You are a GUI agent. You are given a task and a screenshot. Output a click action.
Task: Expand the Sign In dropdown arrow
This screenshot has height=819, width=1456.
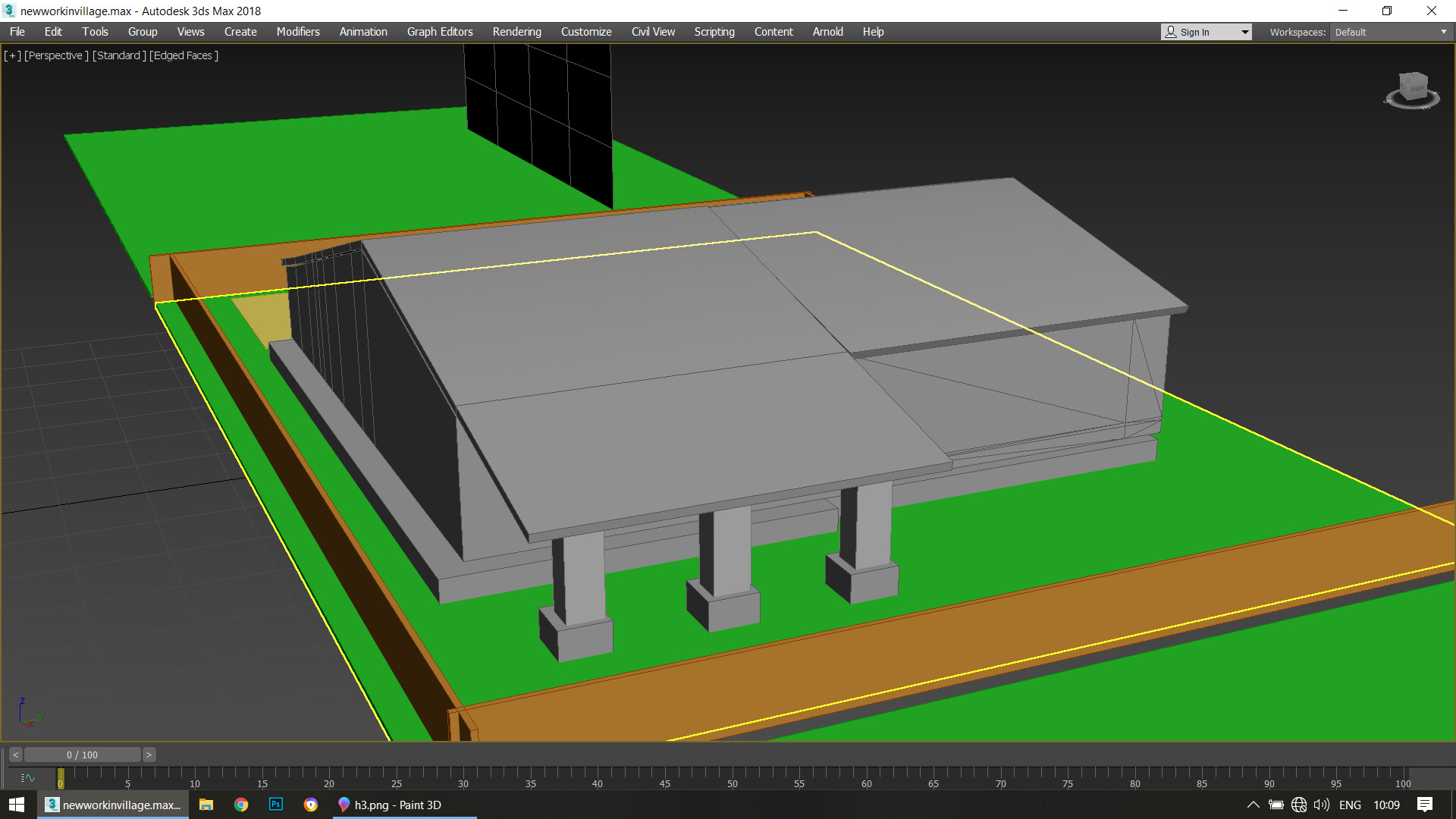[x=1244, y=32]
